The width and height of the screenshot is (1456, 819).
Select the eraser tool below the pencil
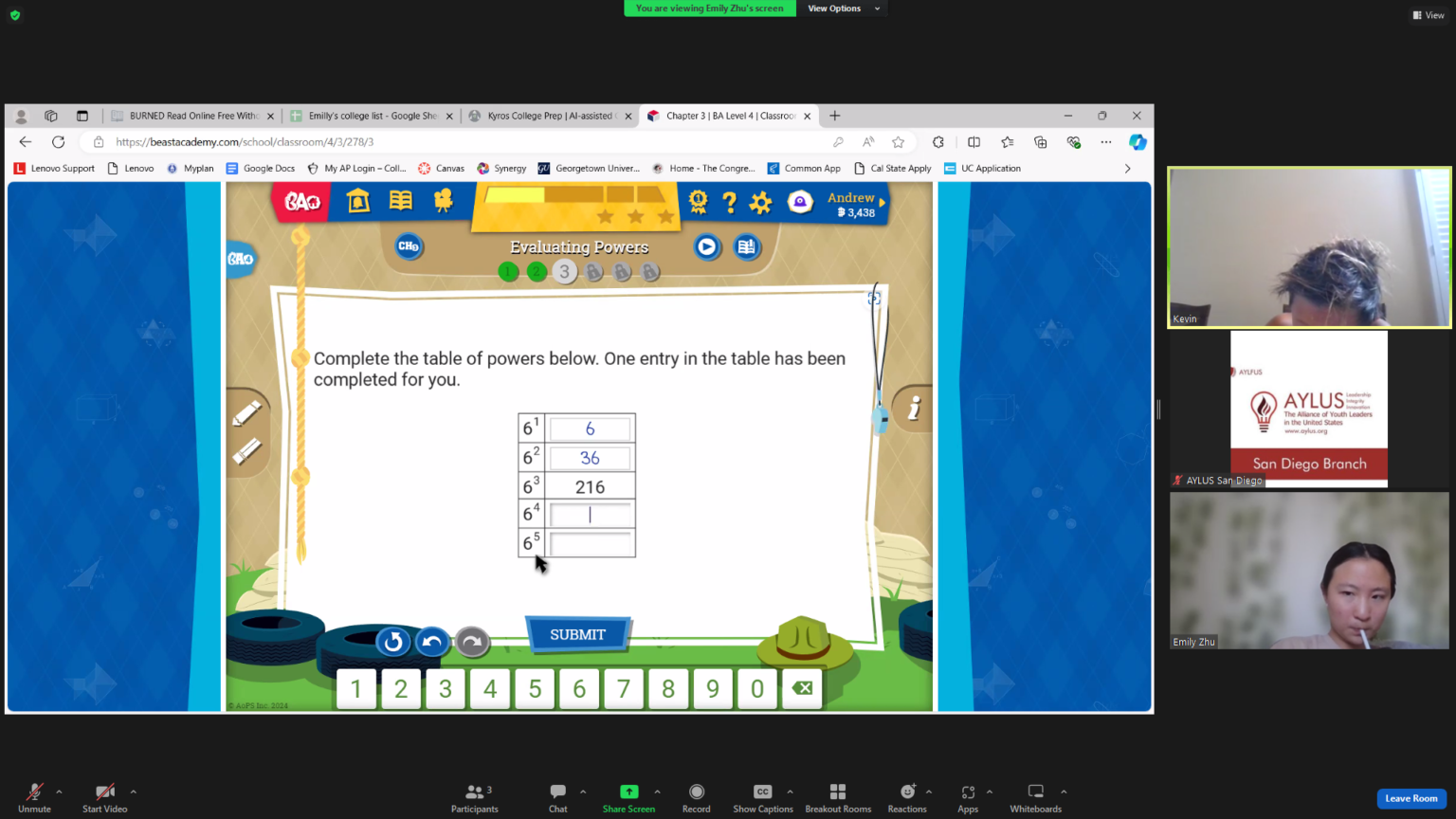[x=246, y=451]
